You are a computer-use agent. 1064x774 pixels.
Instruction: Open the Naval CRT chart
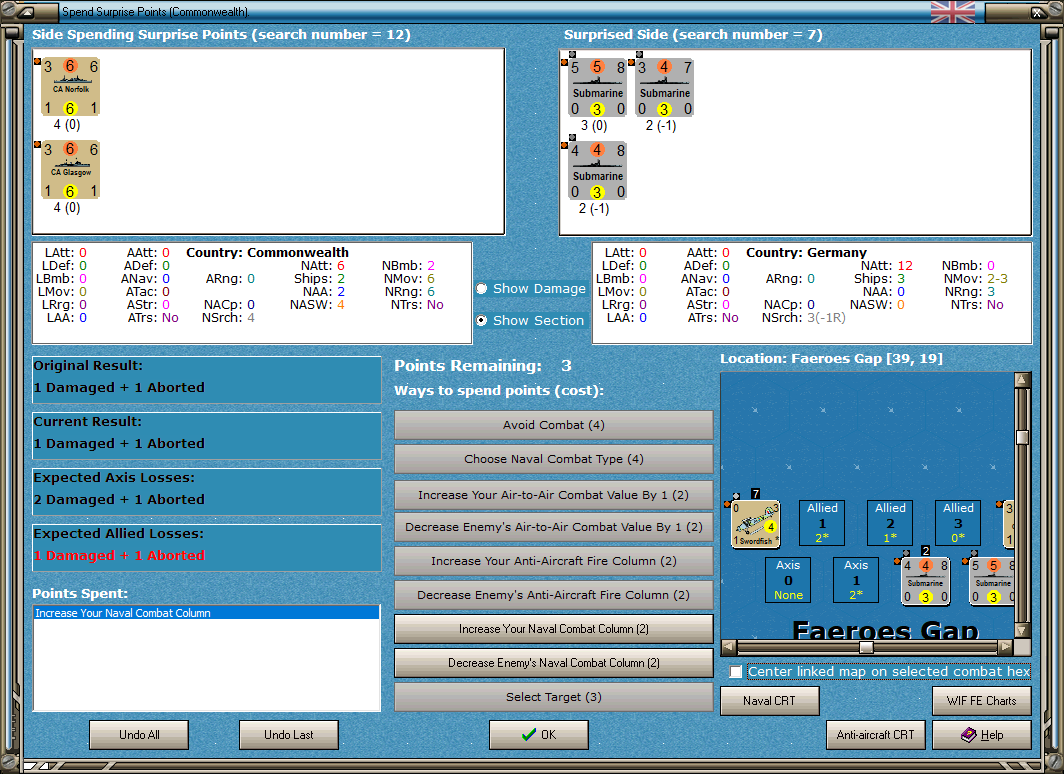tap(770, 701)
